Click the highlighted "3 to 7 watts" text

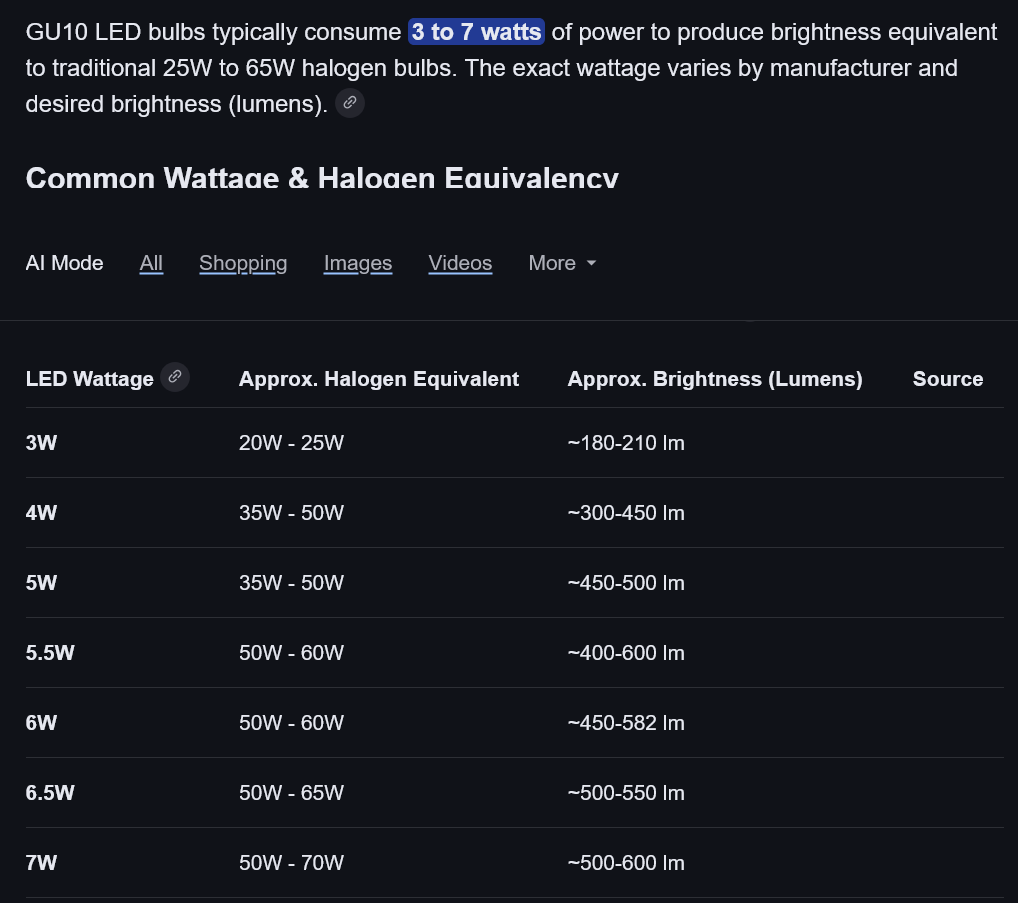(x=476, y=32)
